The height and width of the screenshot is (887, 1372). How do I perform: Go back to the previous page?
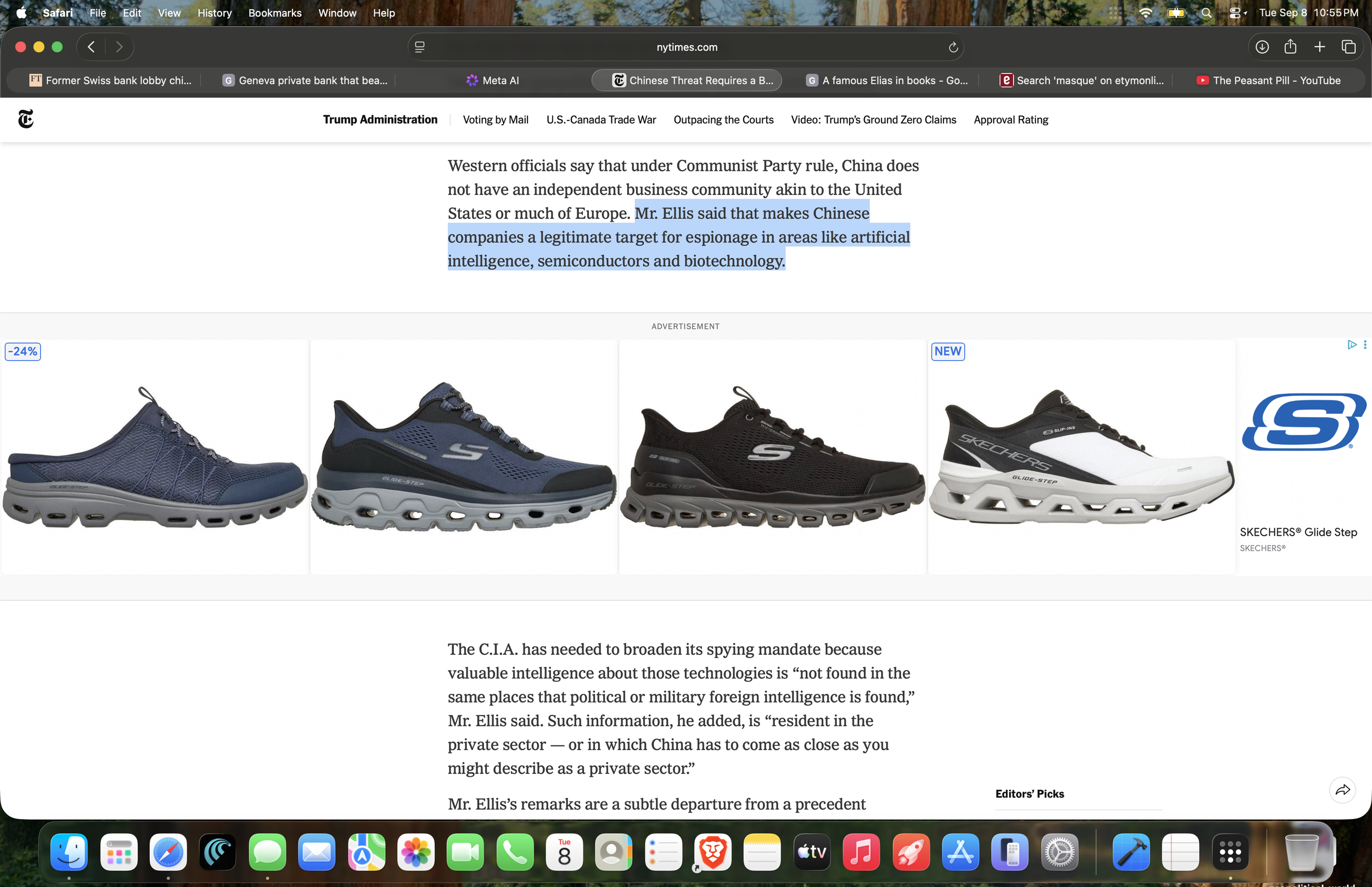pyautogui.click(x=91, y=47)
